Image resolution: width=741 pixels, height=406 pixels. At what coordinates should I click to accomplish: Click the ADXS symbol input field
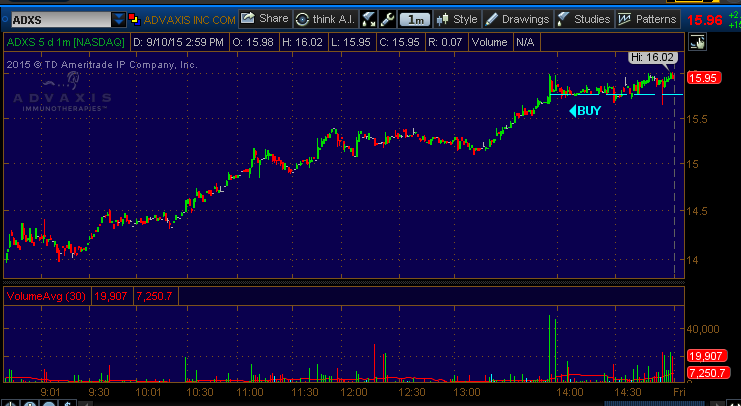[58, 19]
